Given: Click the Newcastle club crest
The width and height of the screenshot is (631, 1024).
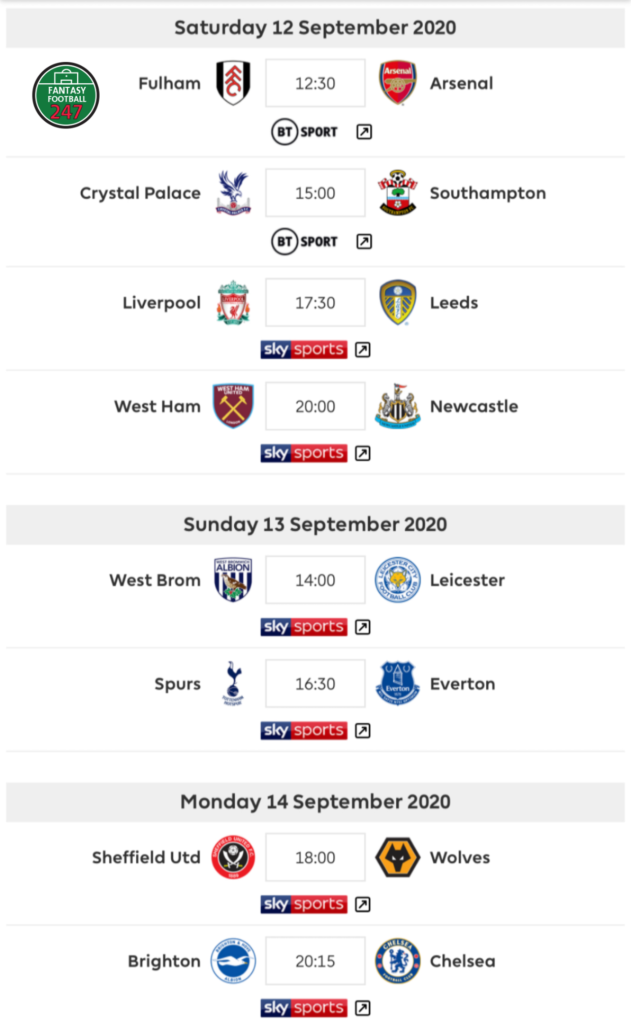Looking at the screenshot, I should tap(398, 406).
